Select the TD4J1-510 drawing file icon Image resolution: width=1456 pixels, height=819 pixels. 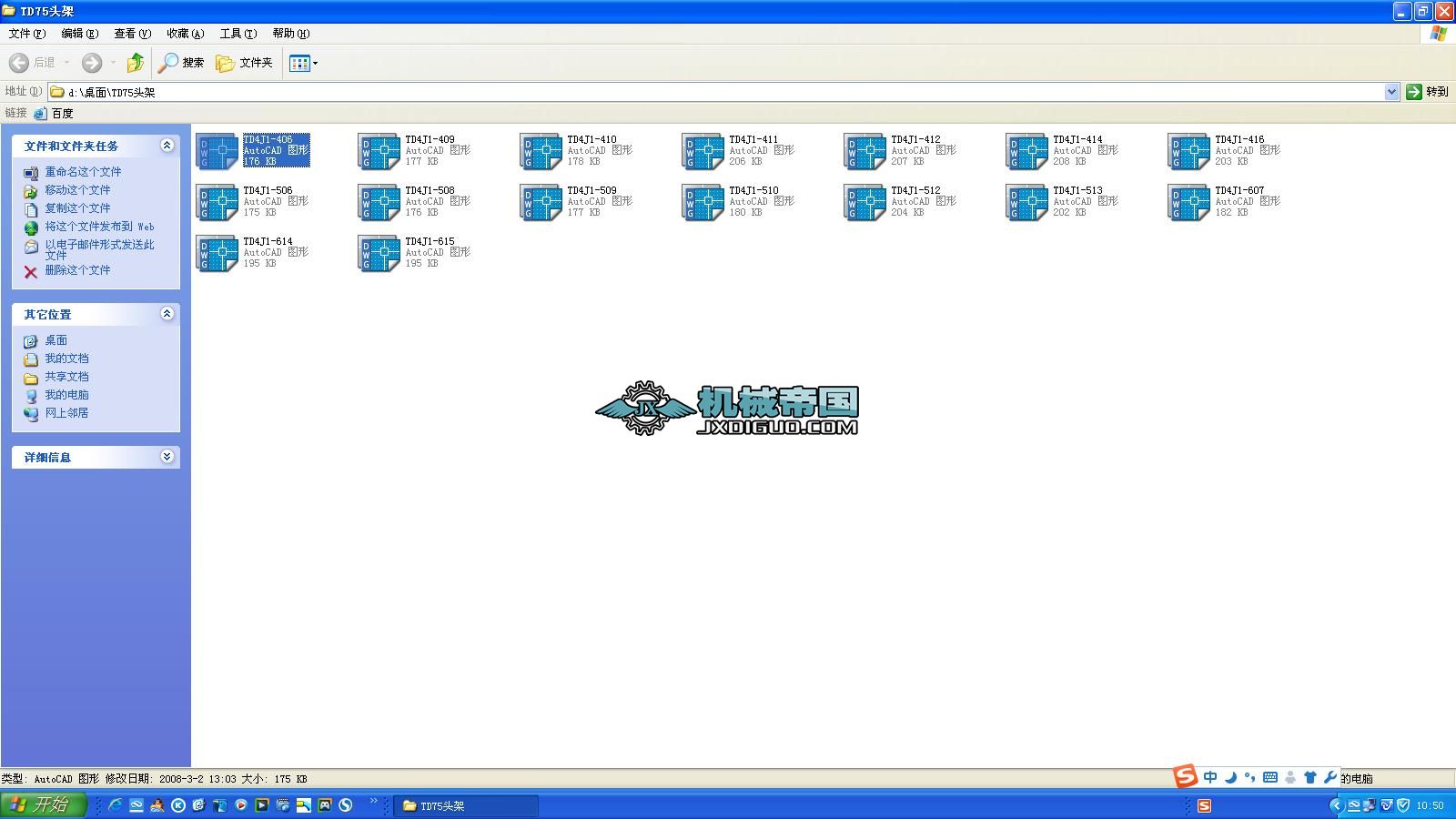point(703,203)
